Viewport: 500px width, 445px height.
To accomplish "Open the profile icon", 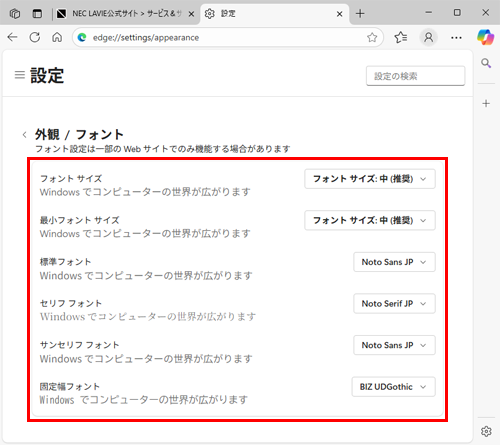I will (x=428, y=37).
